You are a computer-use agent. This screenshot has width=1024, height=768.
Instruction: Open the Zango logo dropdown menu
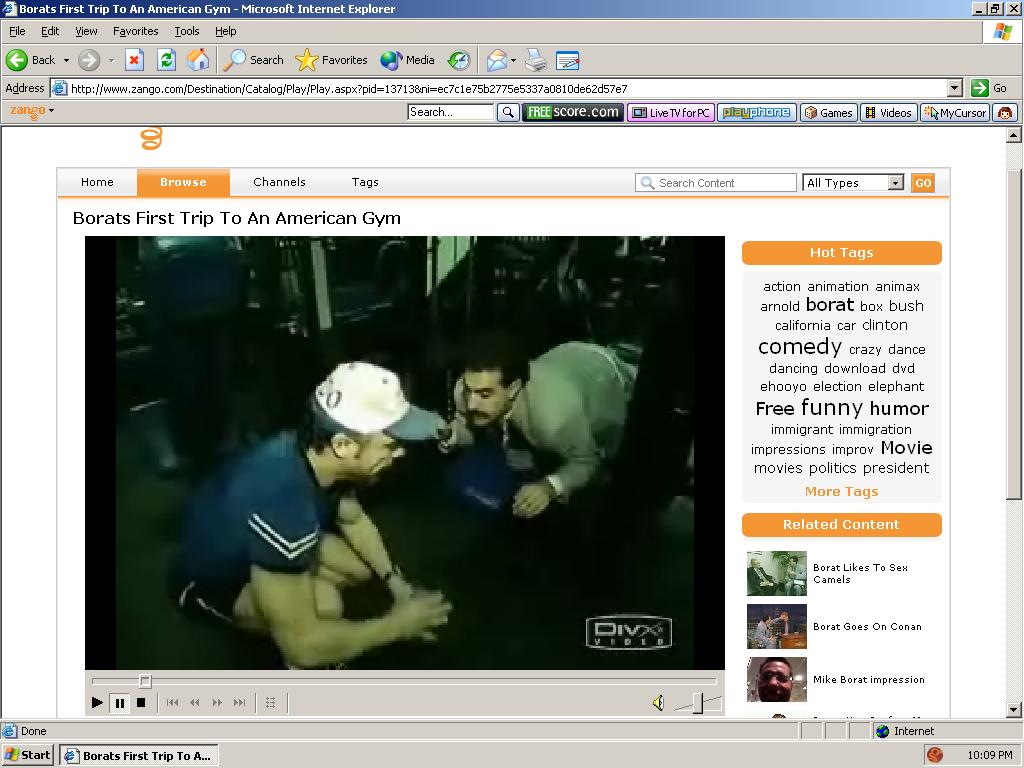(32, 111)
